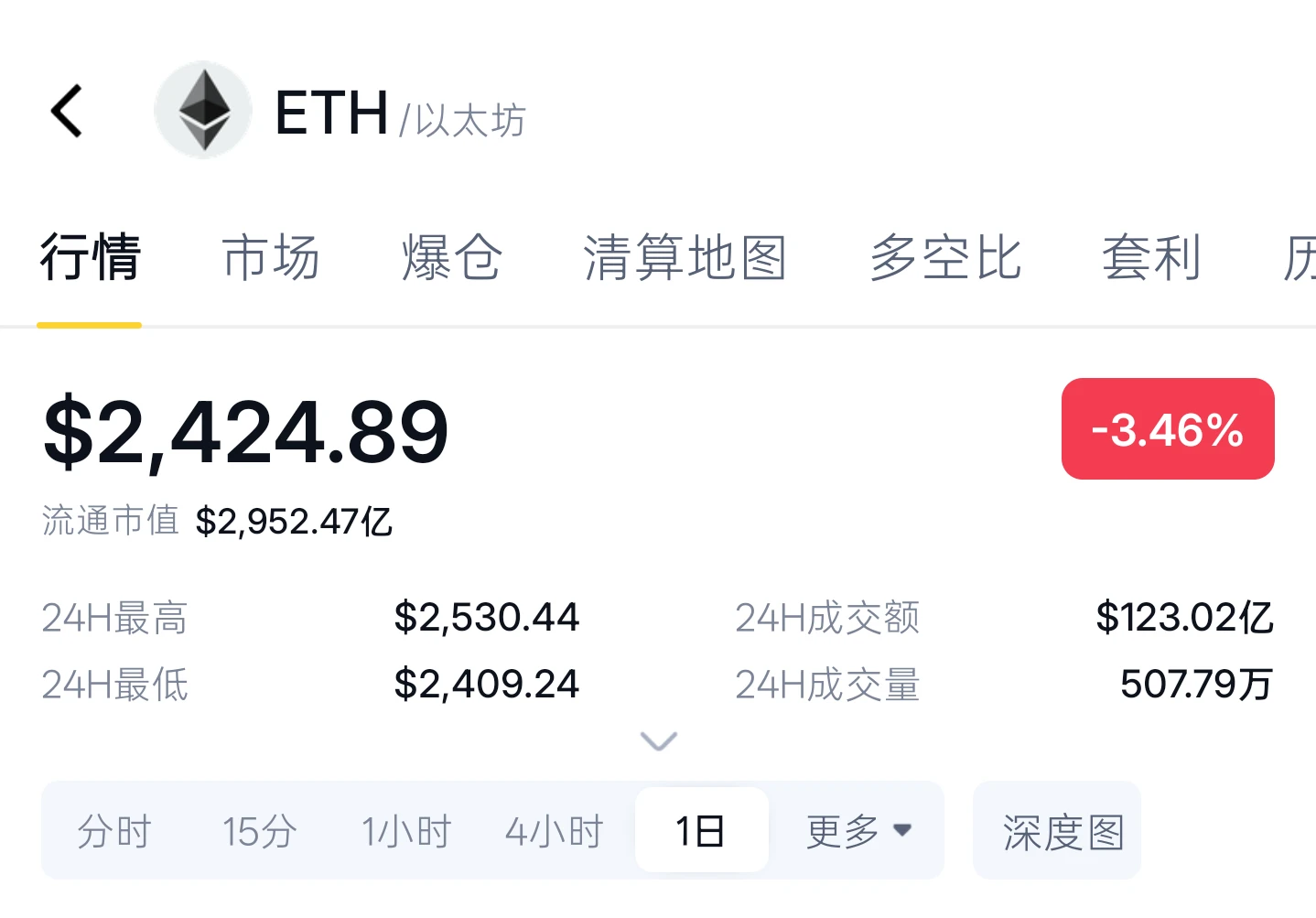This screenshot has width=1316, height=918.
Task: Select the 4小时 chart interval
Action: pyautogui.click(x=555, y=832)
